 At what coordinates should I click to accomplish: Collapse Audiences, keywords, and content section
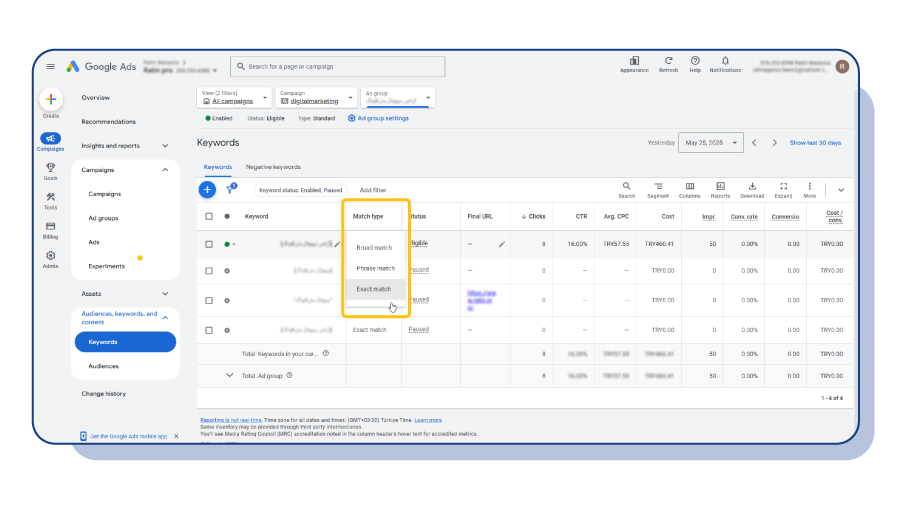165,318
